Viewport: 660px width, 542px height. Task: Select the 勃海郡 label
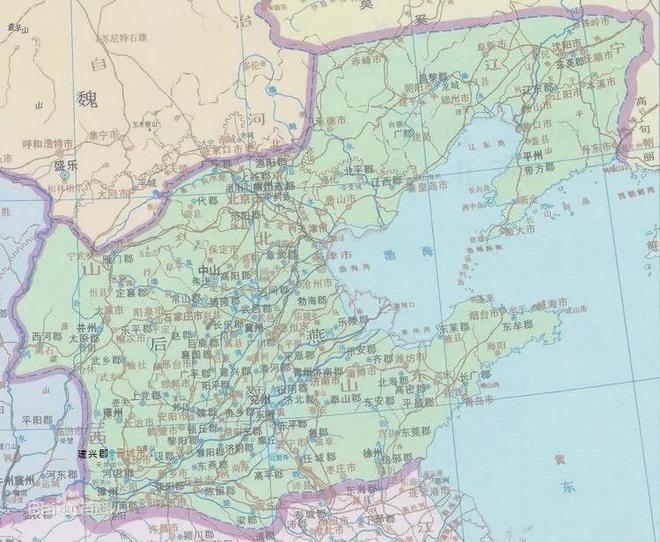[312, 301]
